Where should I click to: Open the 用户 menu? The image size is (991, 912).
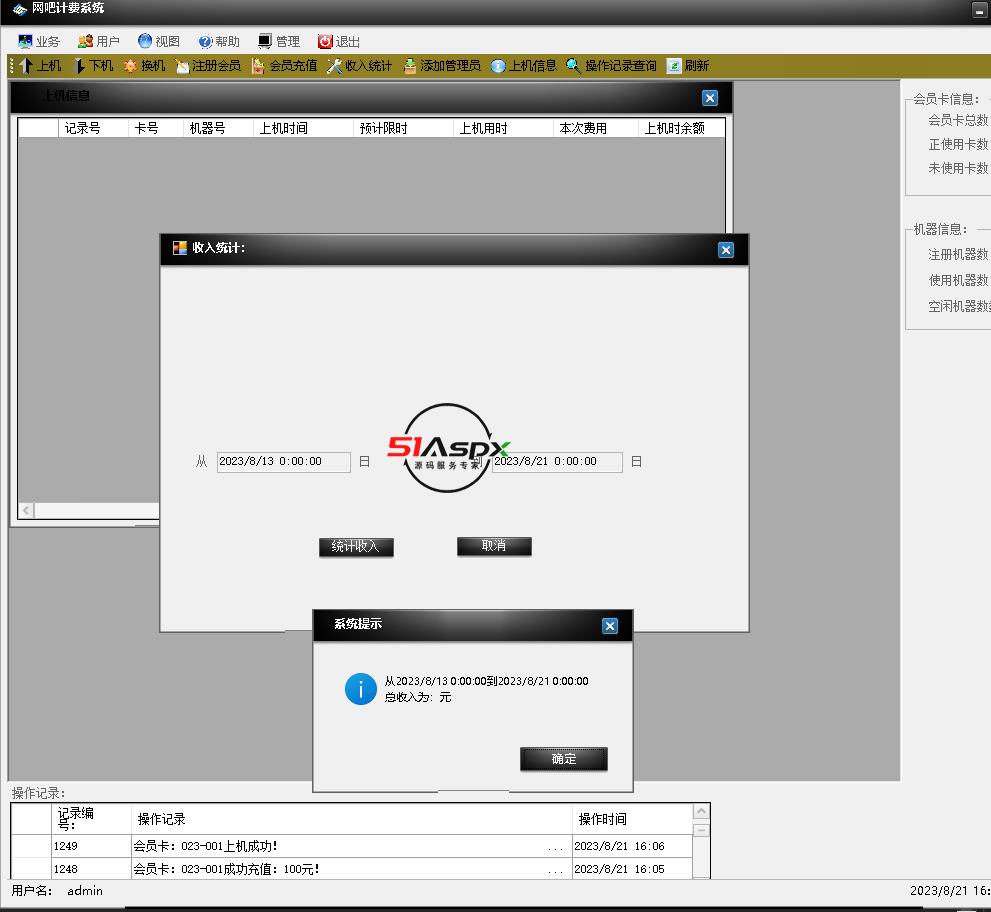99,42
